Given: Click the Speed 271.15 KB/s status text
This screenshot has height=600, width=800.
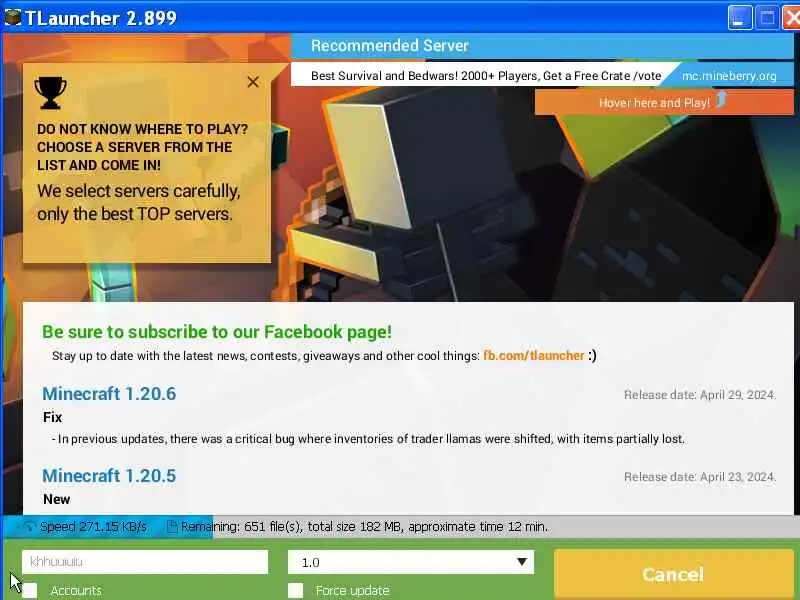Looking at the screenshot, I should click(93, 527).
